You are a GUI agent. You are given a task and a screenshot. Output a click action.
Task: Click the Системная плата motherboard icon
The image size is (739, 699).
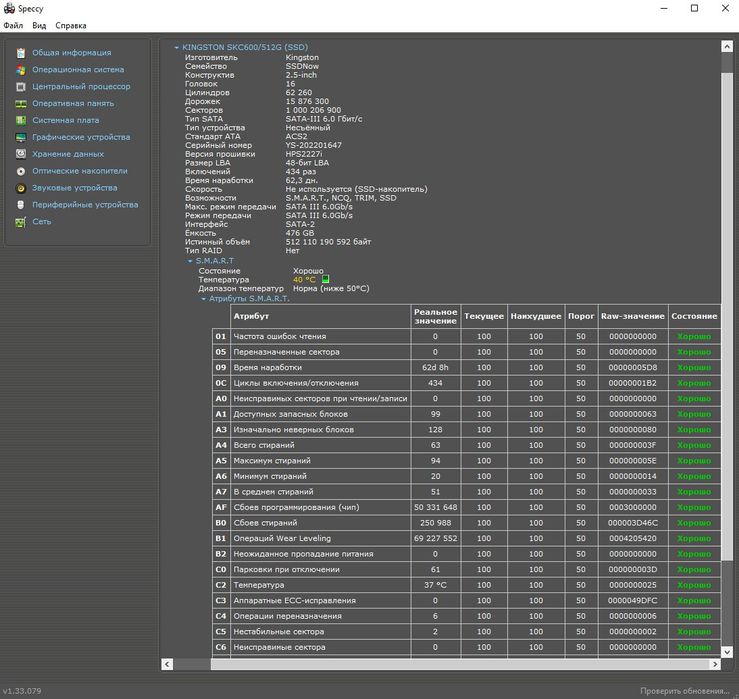pos(21,121)
